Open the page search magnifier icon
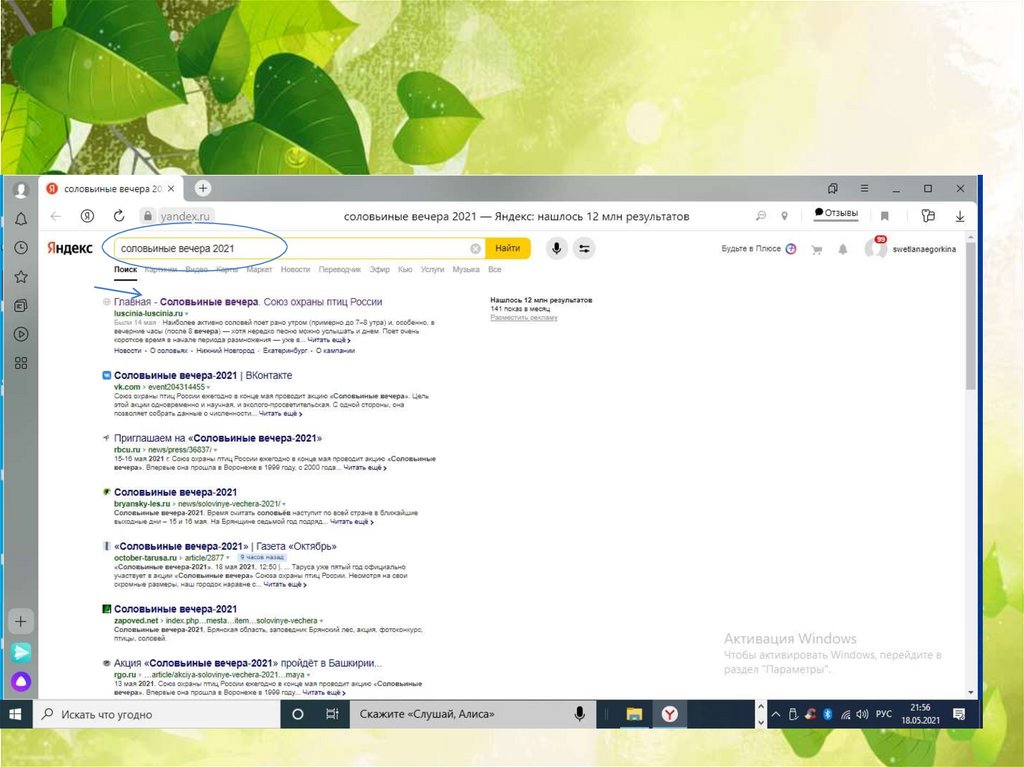This screenshot has width=1024, height=767. (x=761, y=216)
